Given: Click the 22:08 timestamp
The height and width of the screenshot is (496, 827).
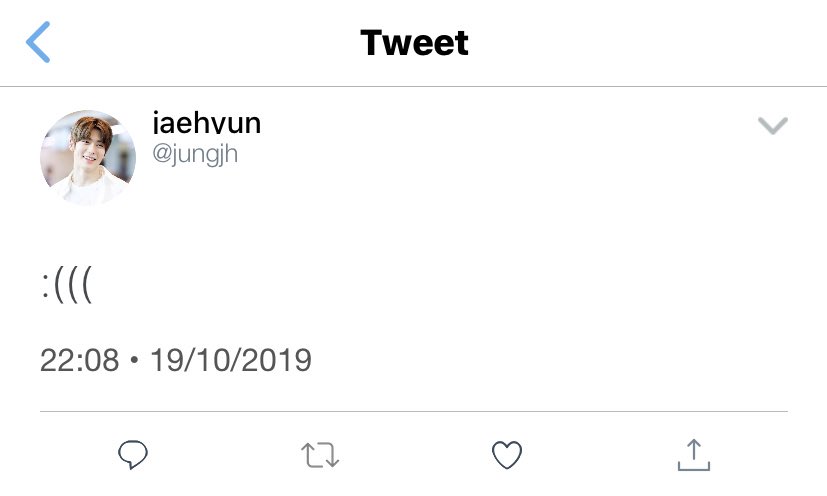Looking at the screenshot, I should coord(80,360).
